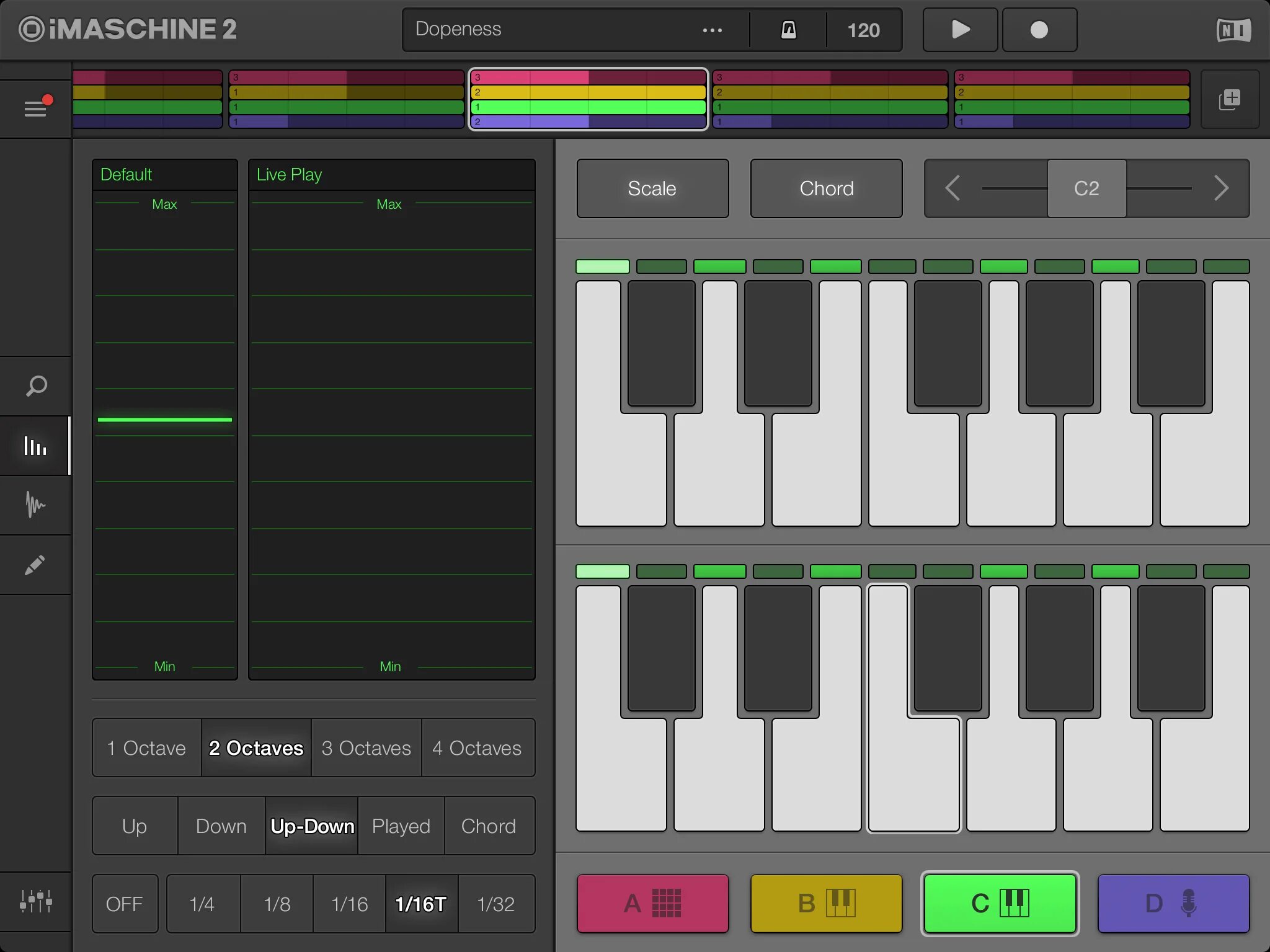Image resolution: width=1270 pixels, height=952 pixels.
Task: Turn arpeggiator rate to OFF
Action: pyautogui.click(x=125, y=904)
